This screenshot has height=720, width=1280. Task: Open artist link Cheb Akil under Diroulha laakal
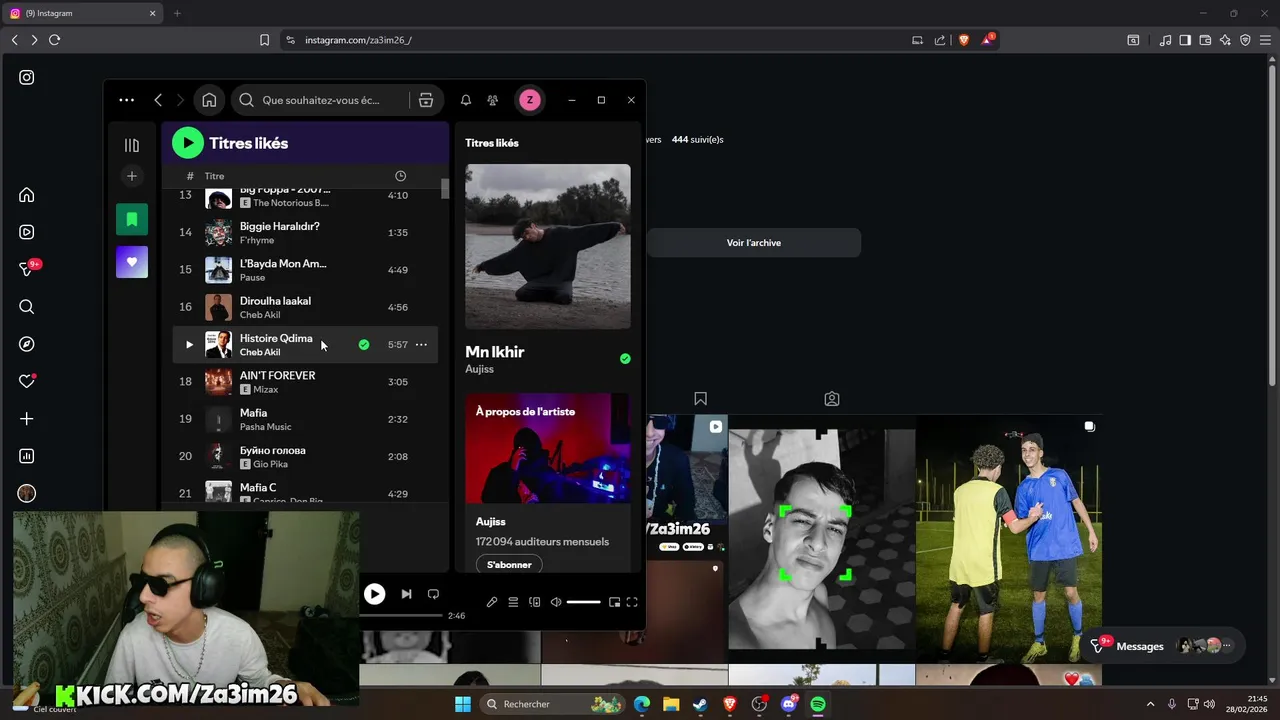pyautogui.click(x=260, y=315)
